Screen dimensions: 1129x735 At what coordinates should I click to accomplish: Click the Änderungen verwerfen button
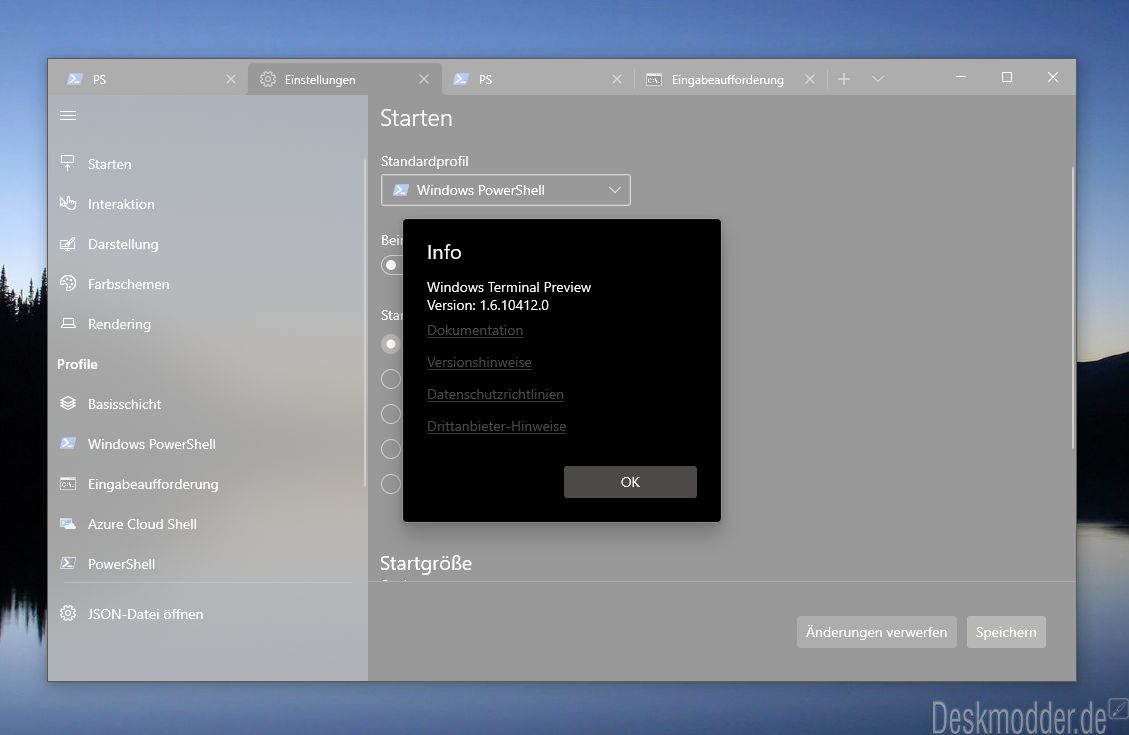[x=876, y=632]
